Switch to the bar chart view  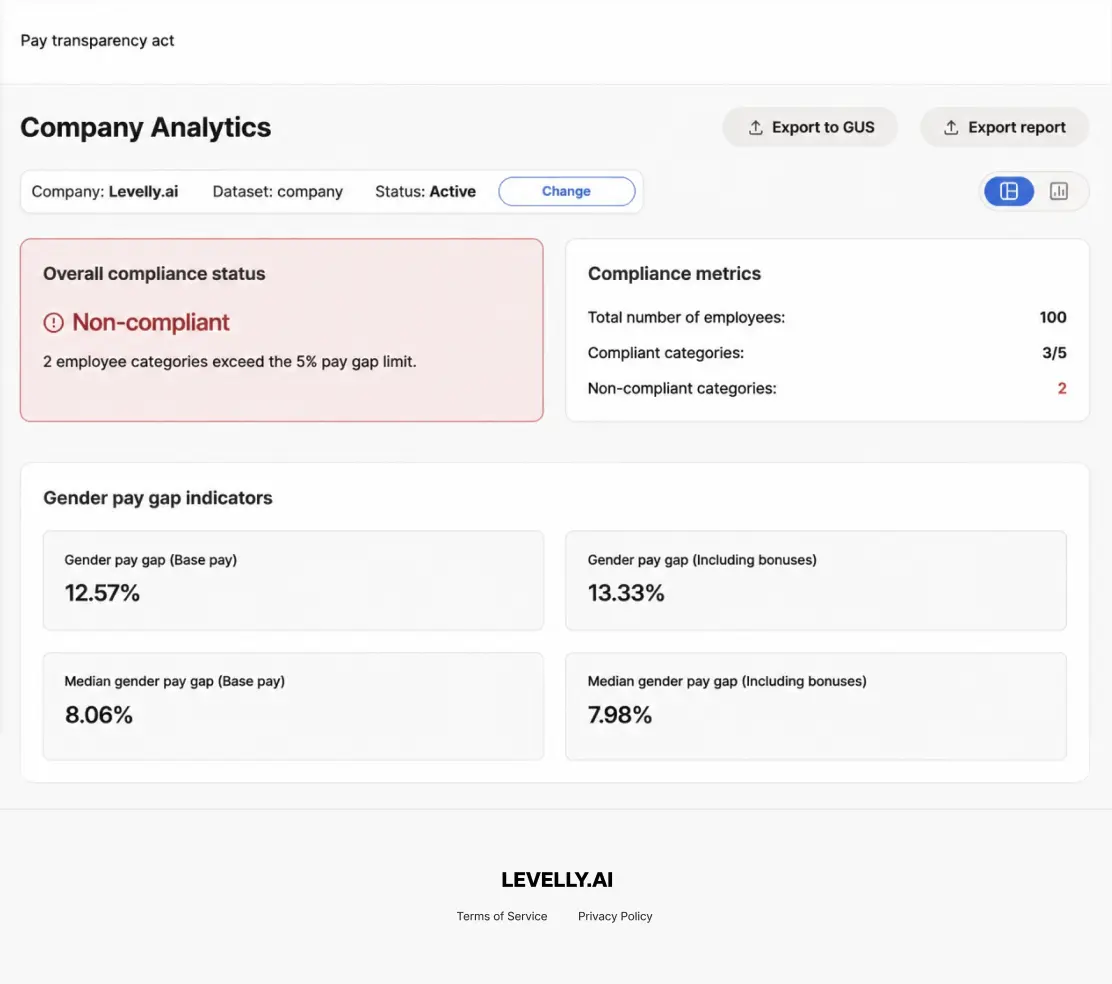point(1059,191)
